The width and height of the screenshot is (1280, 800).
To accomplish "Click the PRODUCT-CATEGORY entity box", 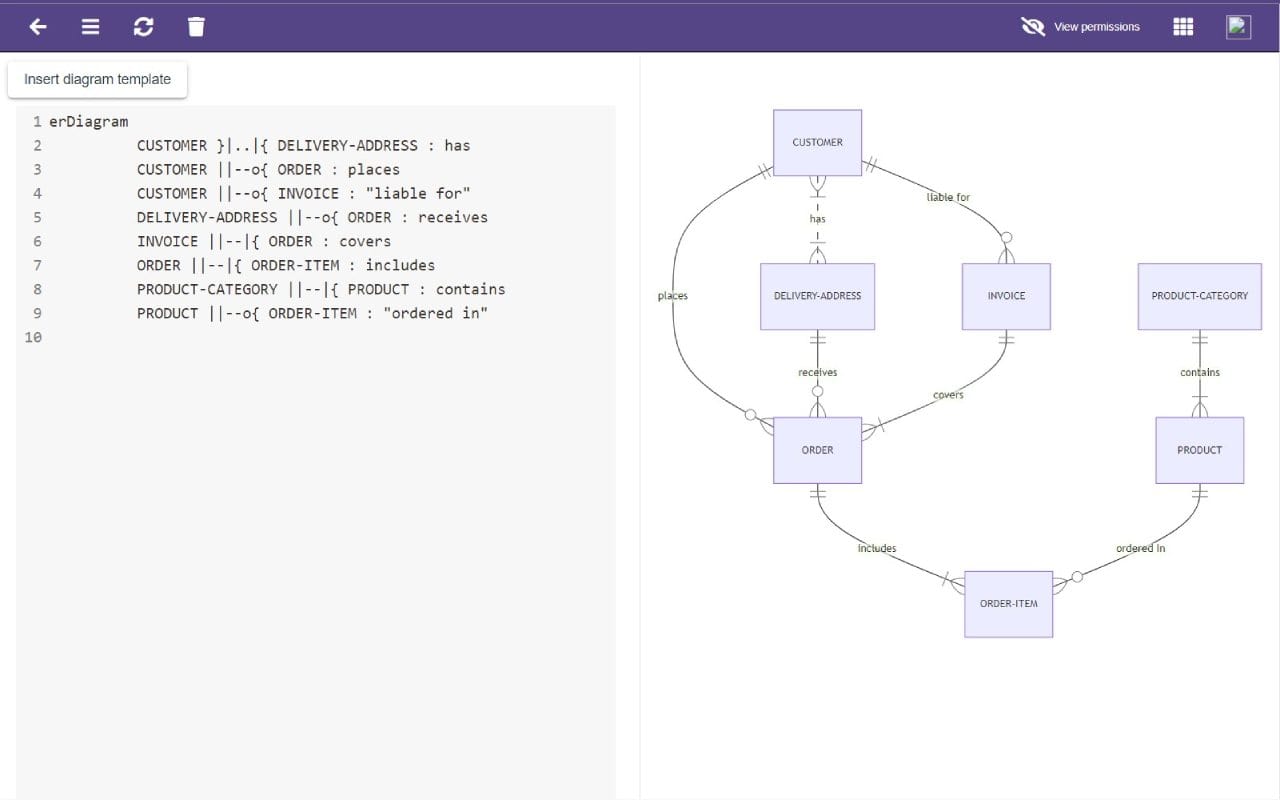I will (x=1199, y=296).
